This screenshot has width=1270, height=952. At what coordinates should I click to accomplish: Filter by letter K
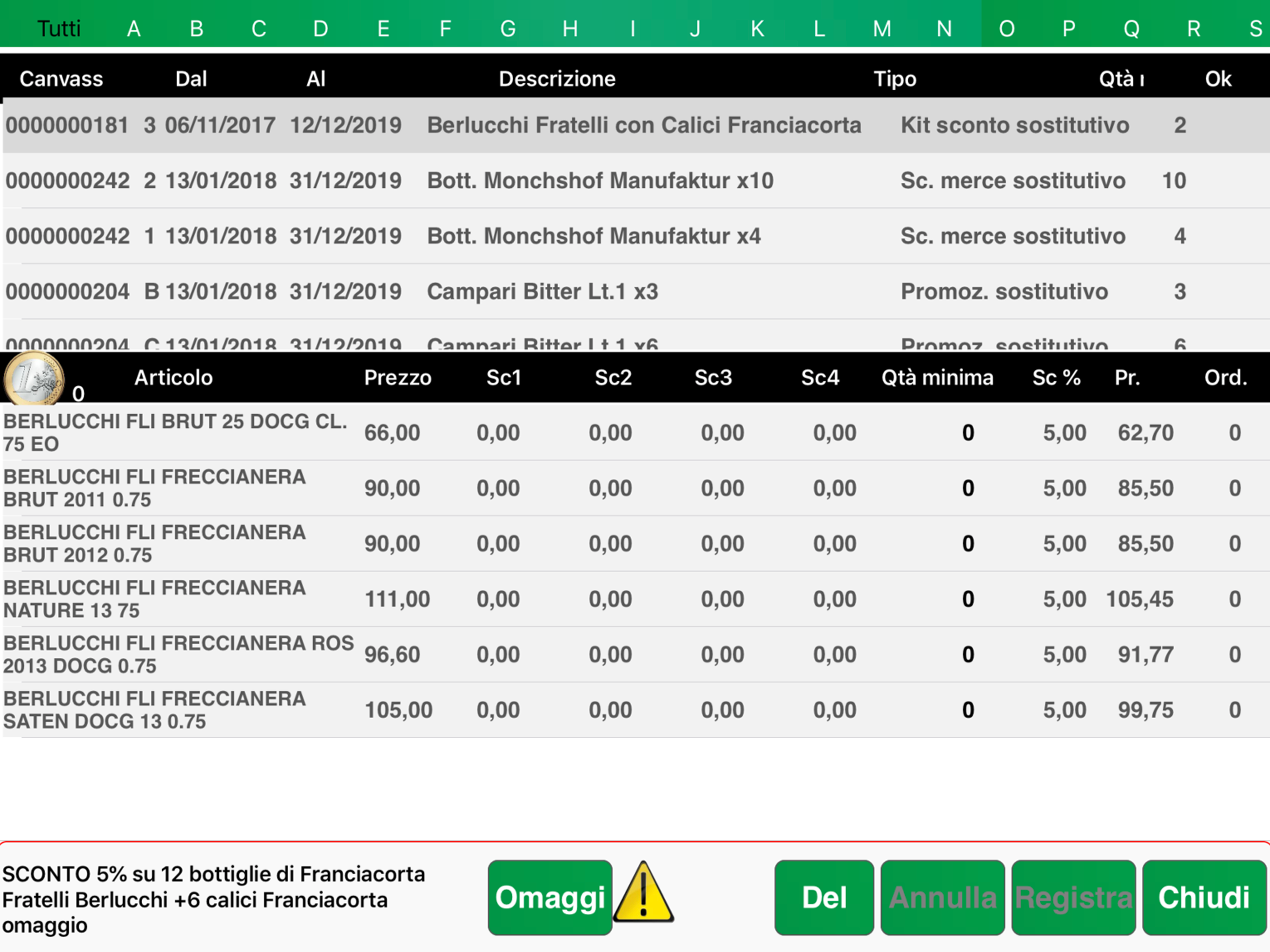[757, 28]
